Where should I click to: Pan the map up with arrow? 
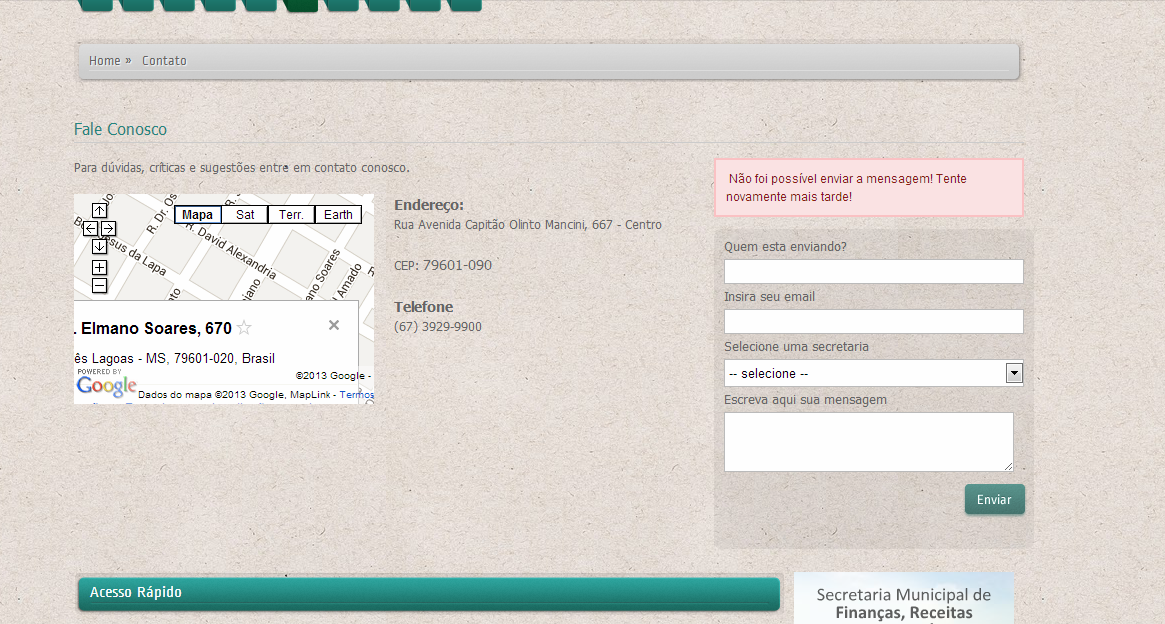pos(99,211)
